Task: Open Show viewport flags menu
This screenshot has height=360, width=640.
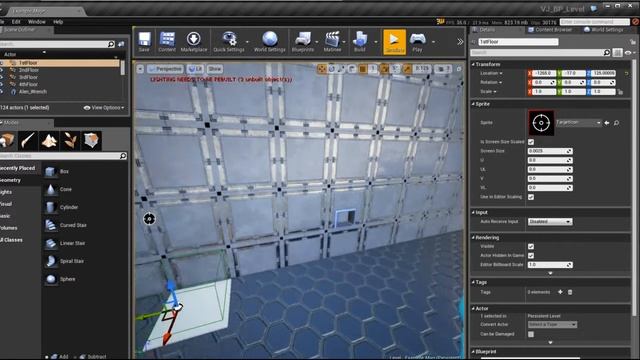Action: click(x=215, y=69)
